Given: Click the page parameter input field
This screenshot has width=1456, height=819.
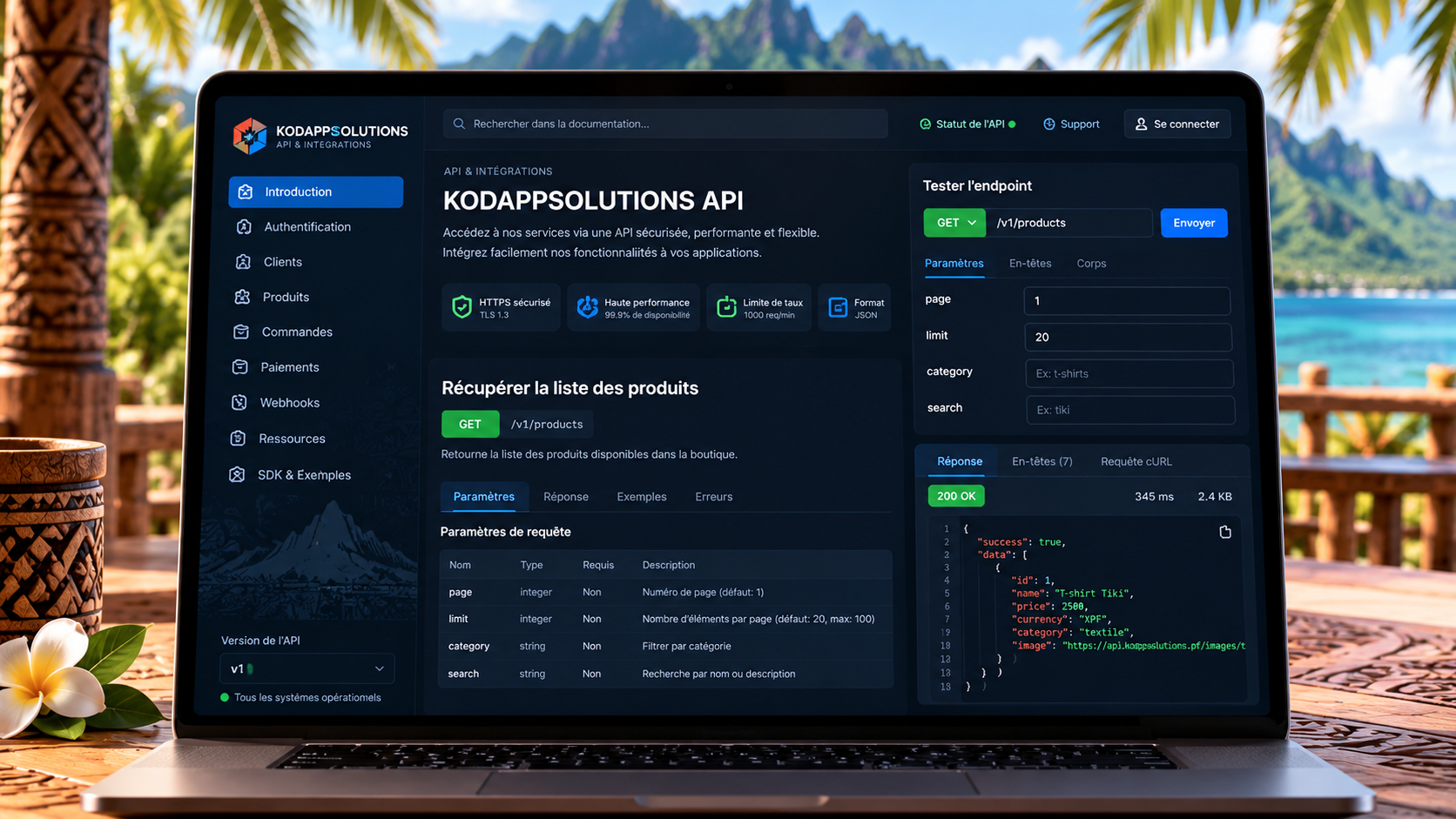Looking at the screenshot, I should [1127, 300].
